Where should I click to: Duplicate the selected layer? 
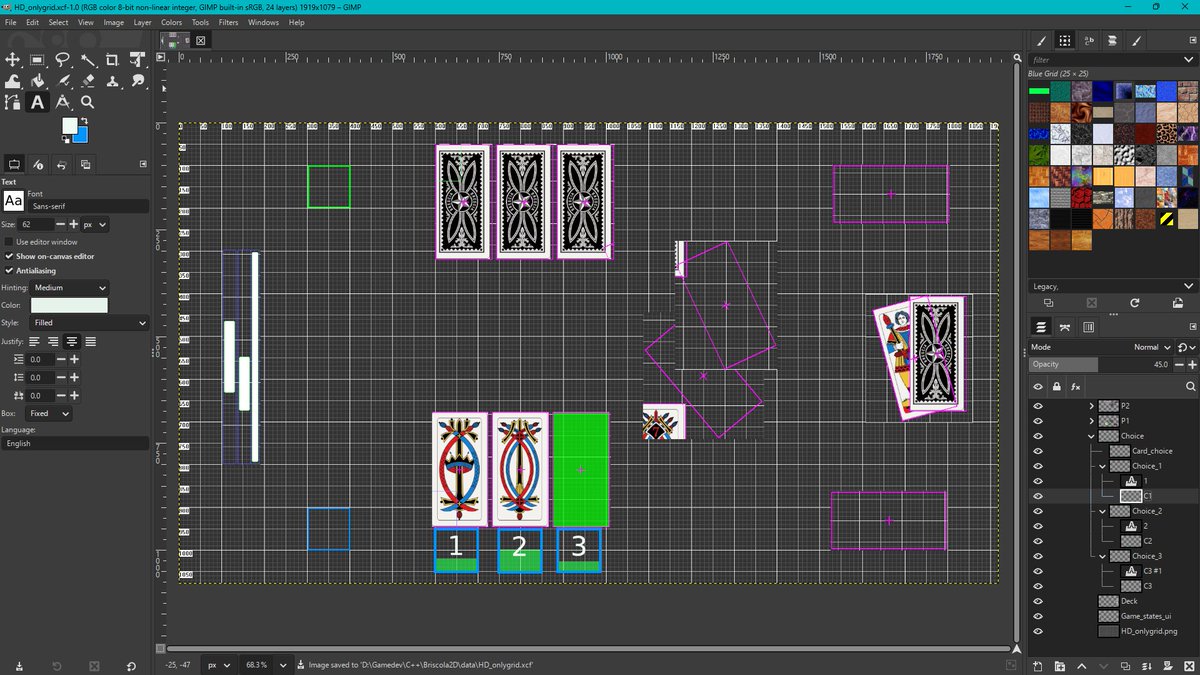coord(1124,666)
